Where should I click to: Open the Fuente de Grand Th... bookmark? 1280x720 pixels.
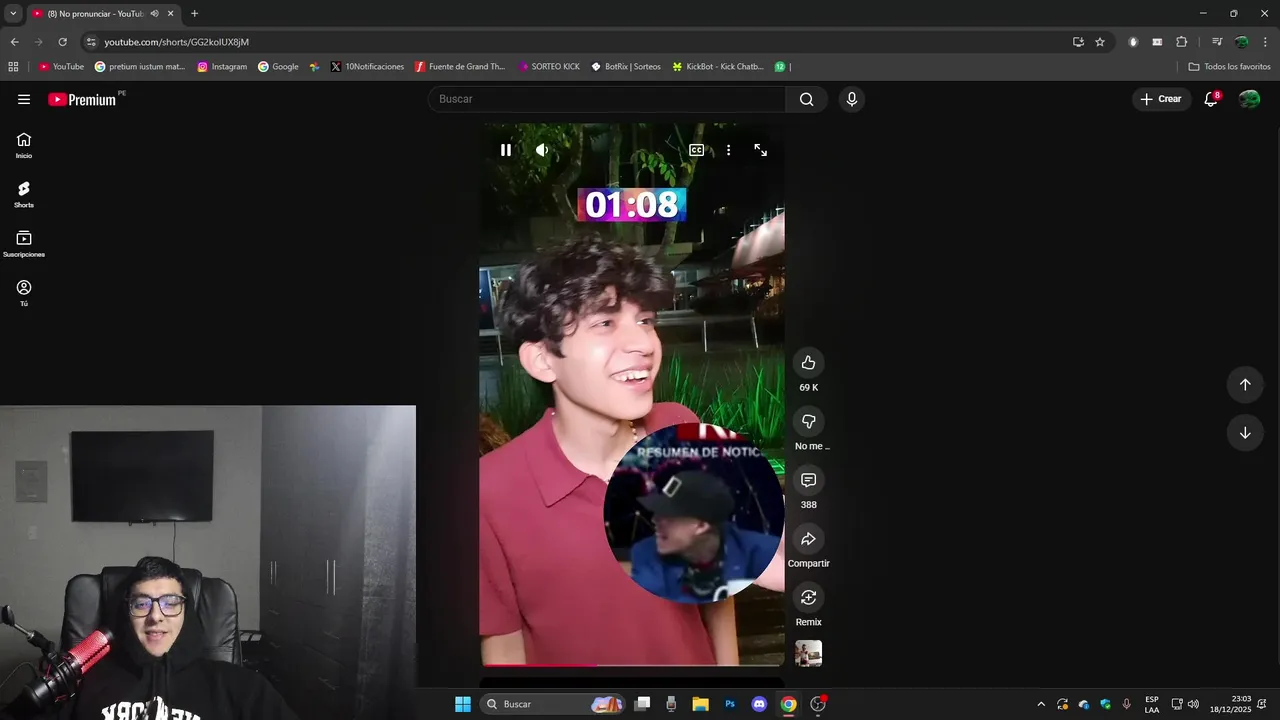coord(460,67)
